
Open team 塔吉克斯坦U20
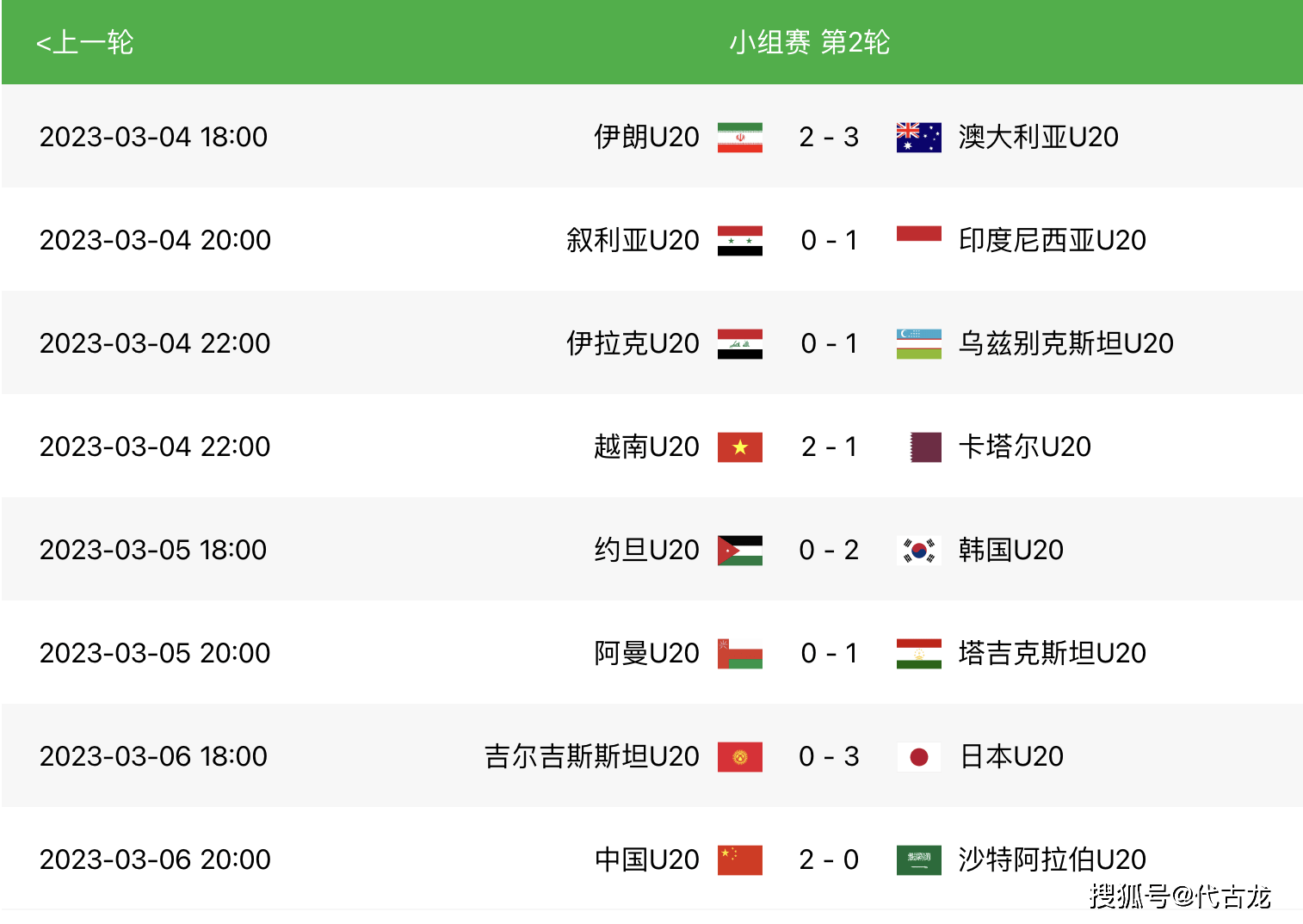pos(1053,653)
